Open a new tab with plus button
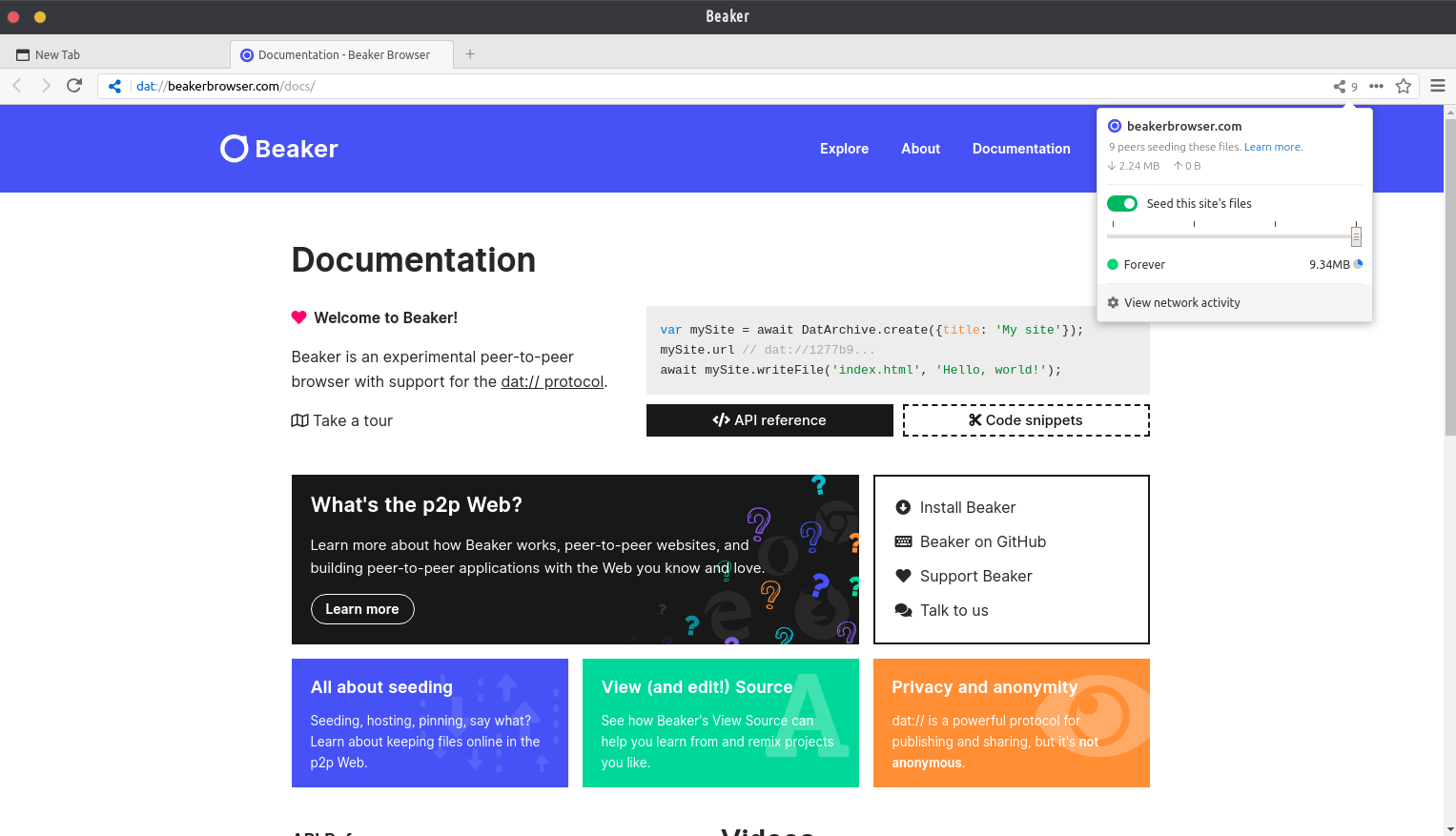 (x=470, y=54)
